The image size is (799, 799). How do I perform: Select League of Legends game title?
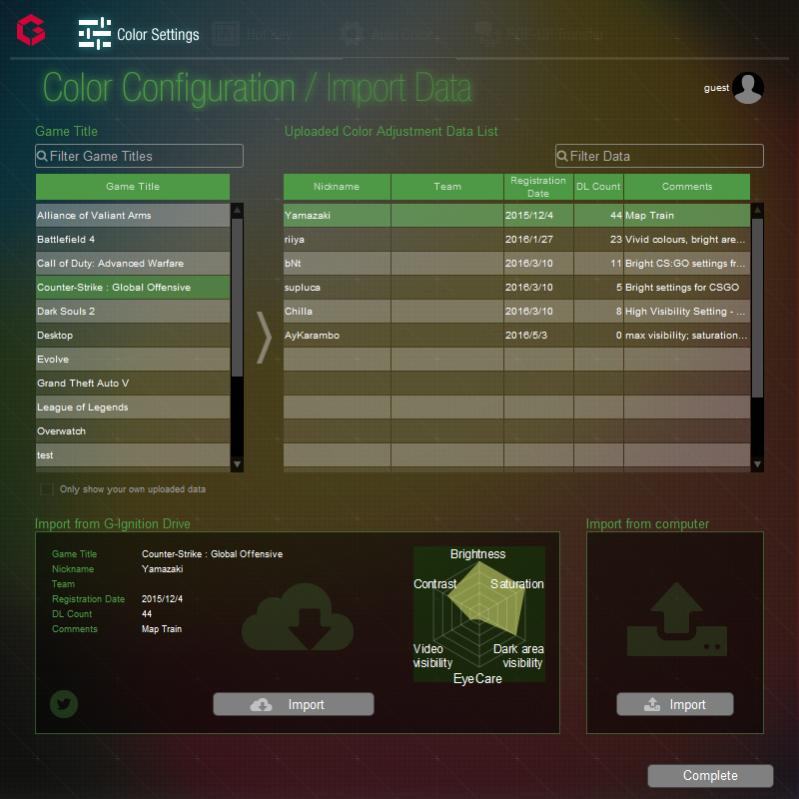(132, 407)
